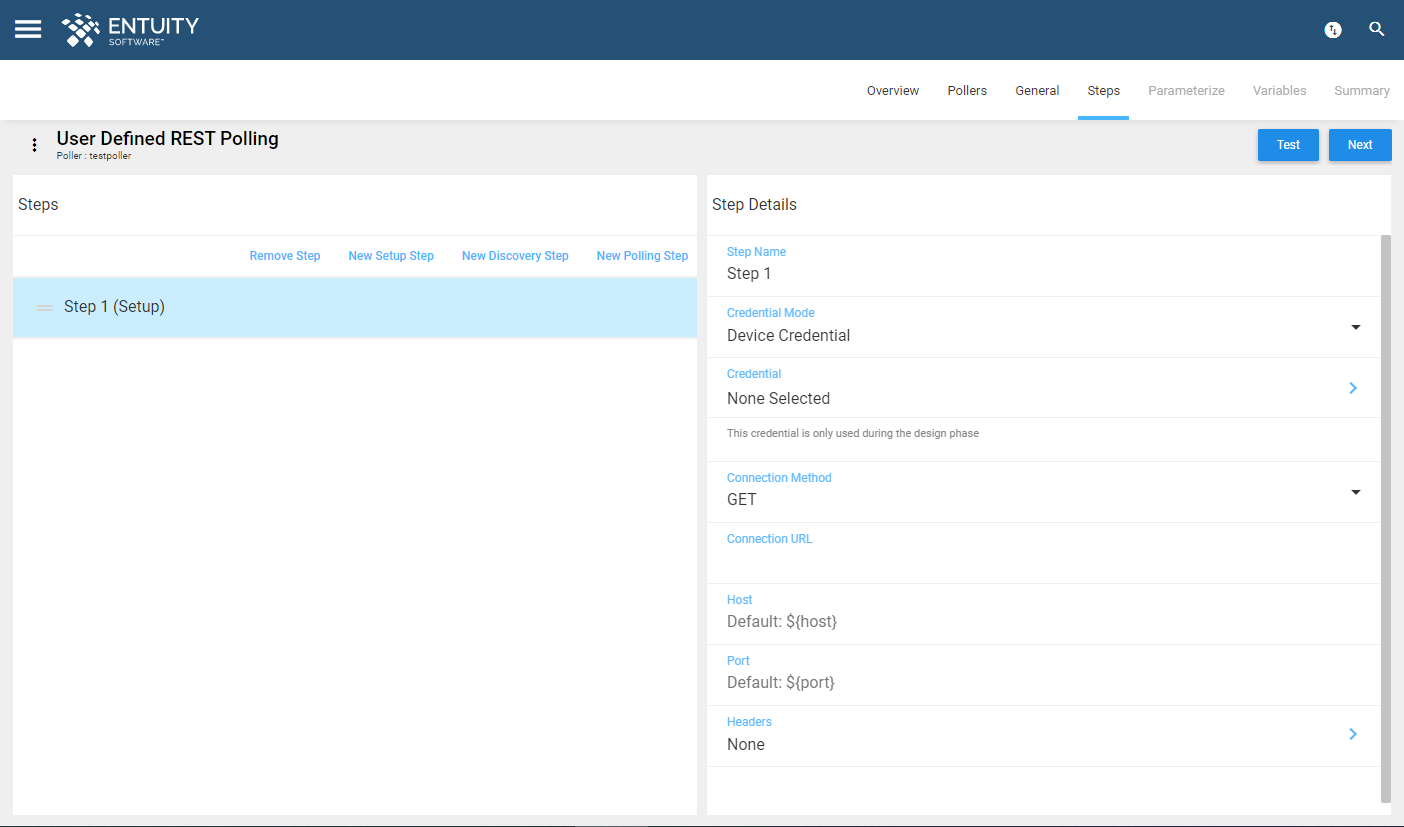This screenshot has width=1404, height=827.
Task: Switch to the General tab
Action: tap(1037, 91)
